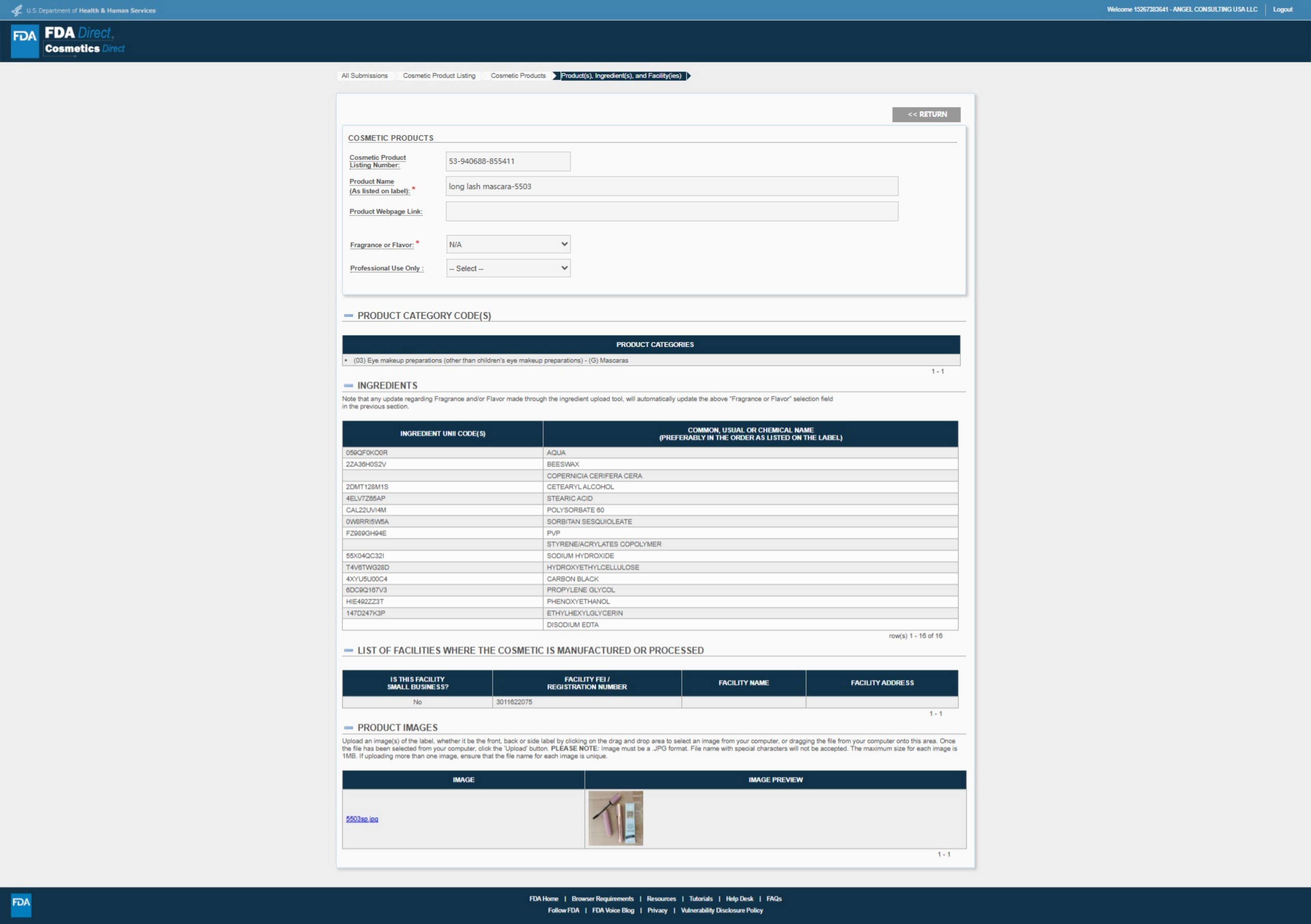1311x924 pixels.
Task: Click the FDA logo in header
Action: pyautogui.click(x=25, y=41)
